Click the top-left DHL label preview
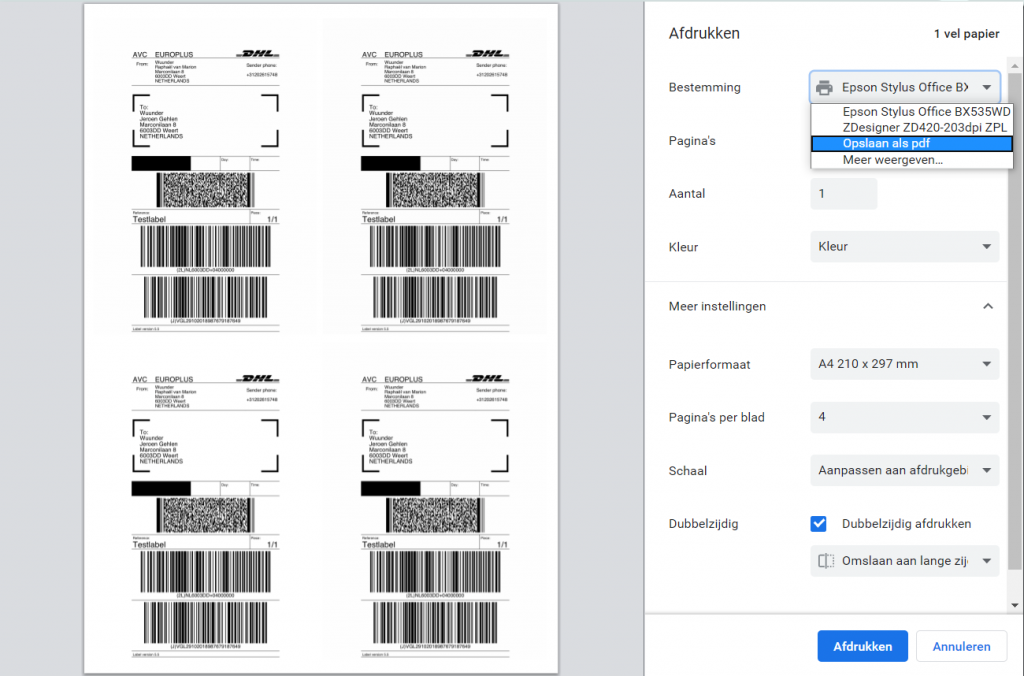The height and width of the screenshot is (676, 1024). click(206, 190)
